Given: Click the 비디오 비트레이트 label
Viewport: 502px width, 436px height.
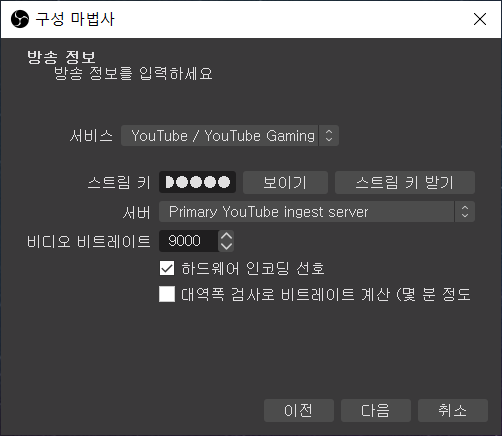Looking at the screenshot, I should [89, 241].
